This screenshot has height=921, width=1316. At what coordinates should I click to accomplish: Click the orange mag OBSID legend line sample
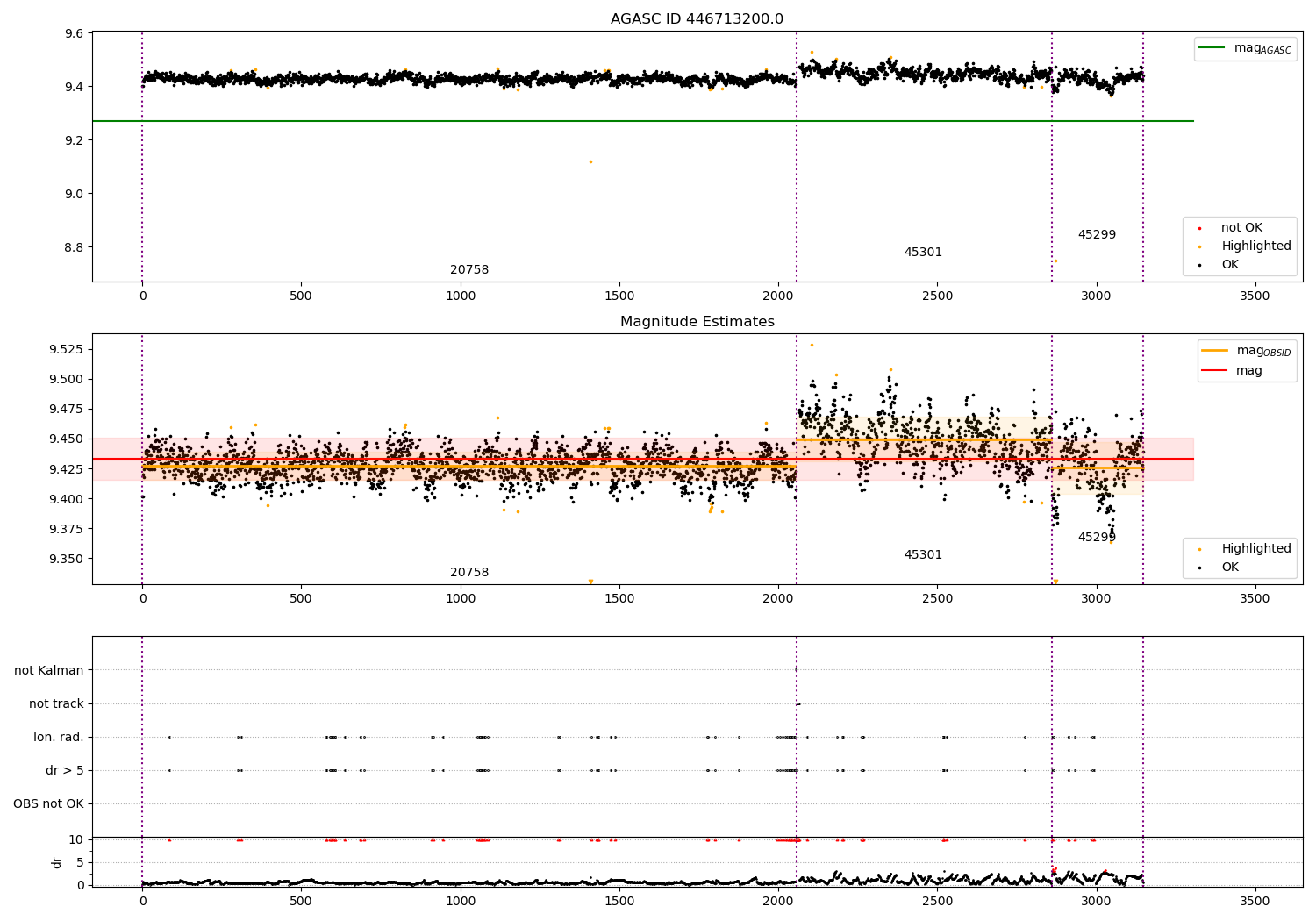[1215, 351]
